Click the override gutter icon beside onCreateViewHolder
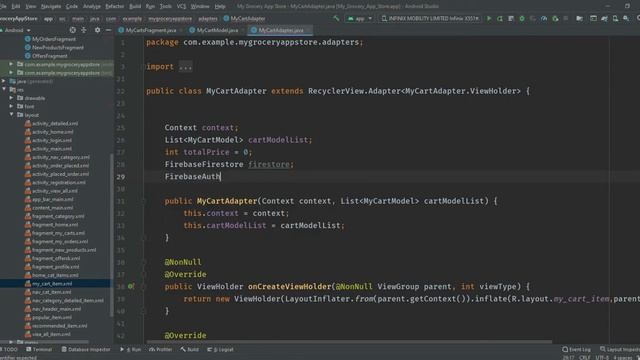This screenshot has width=640, height=360. tap(131, 287)
